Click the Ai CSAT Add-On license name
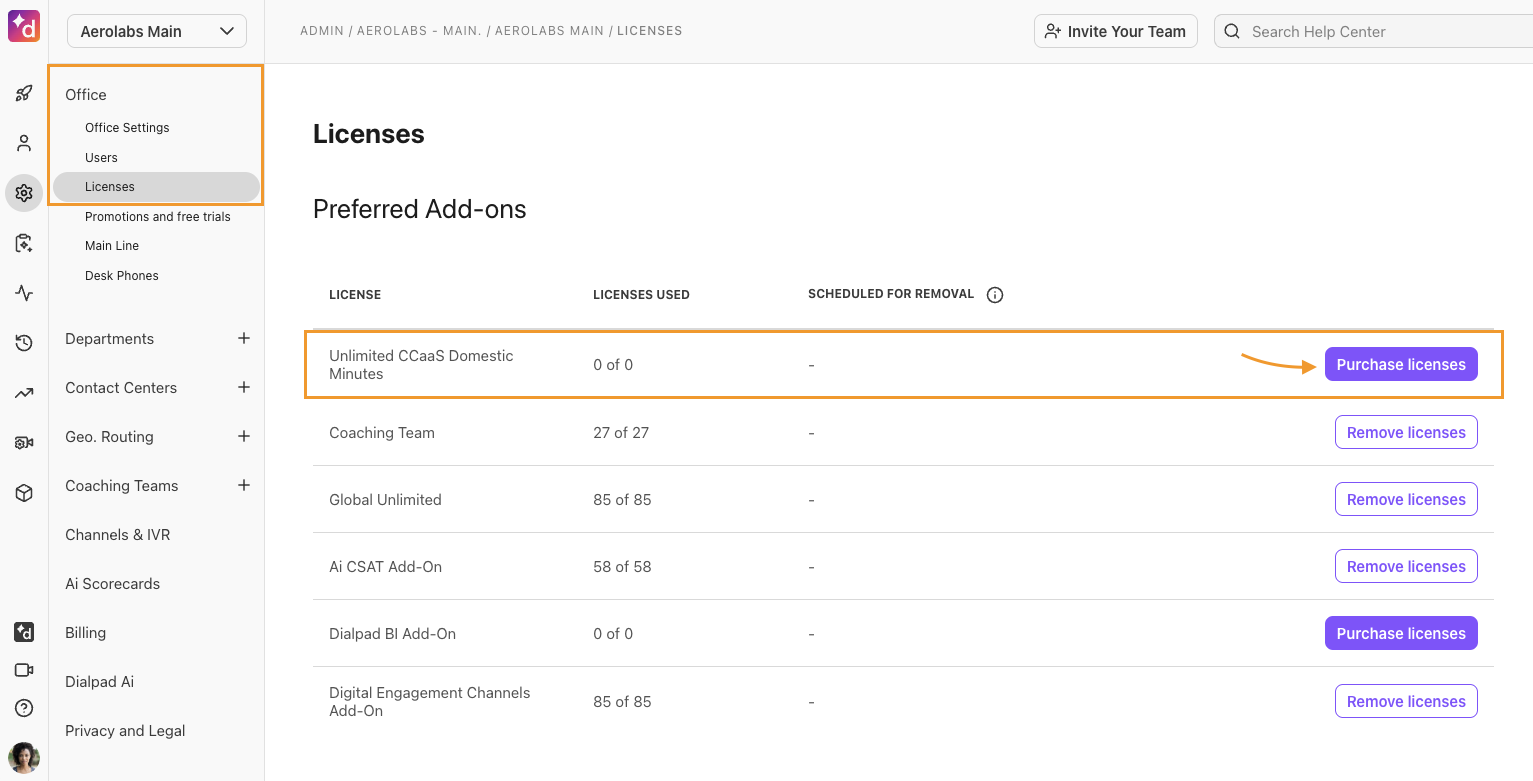 click(385, 567)
